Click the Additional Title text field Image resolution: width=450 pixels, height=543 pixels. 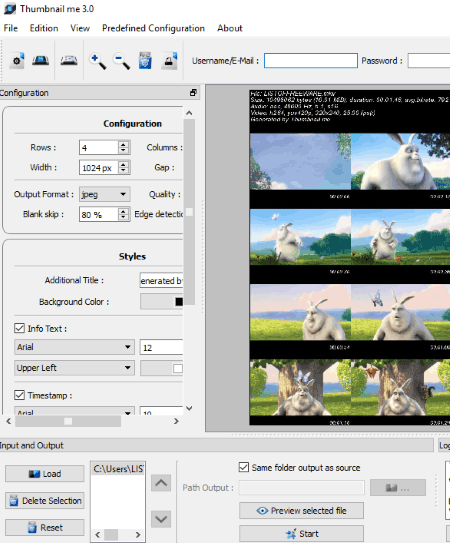[x=161, y=280]
